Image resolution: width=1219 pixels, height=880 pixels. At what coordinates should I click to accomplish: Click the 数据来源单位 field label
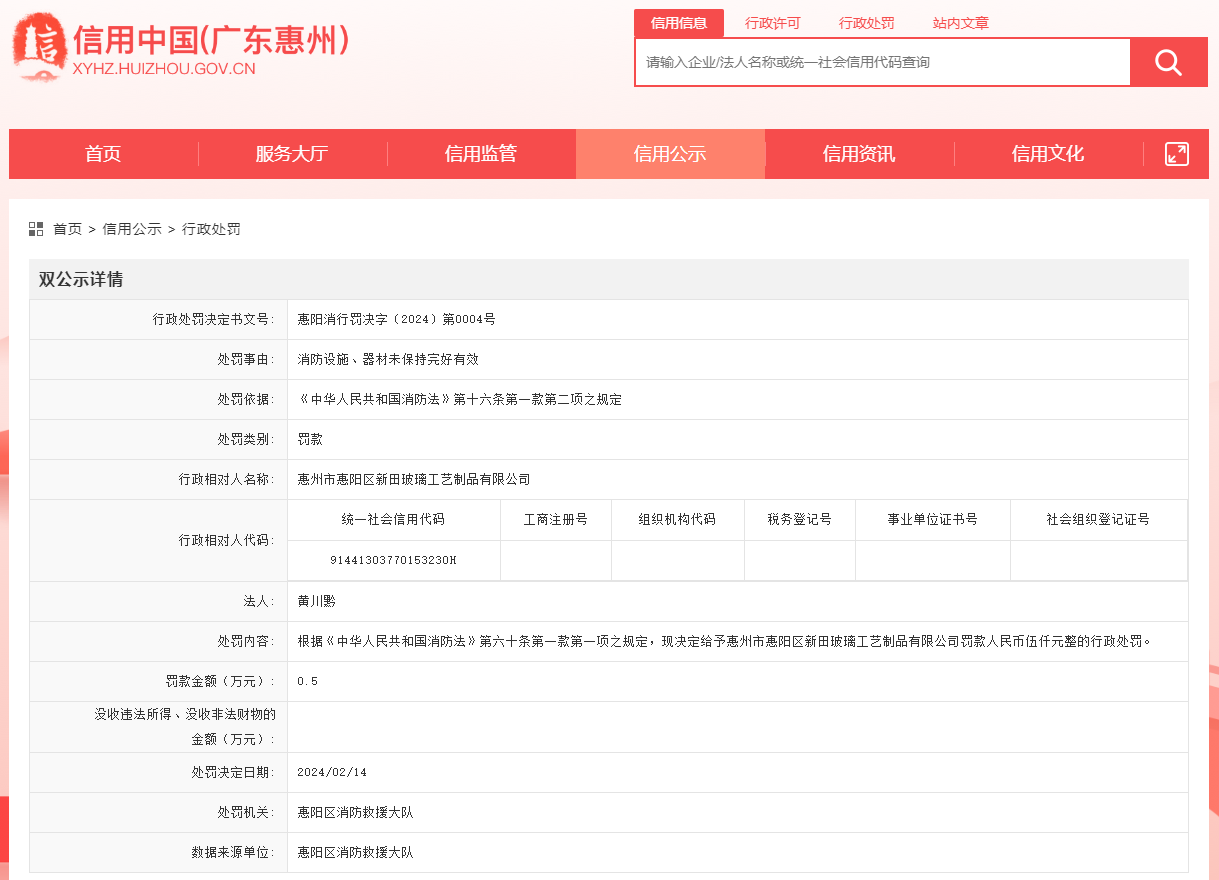tap(232, 853)
